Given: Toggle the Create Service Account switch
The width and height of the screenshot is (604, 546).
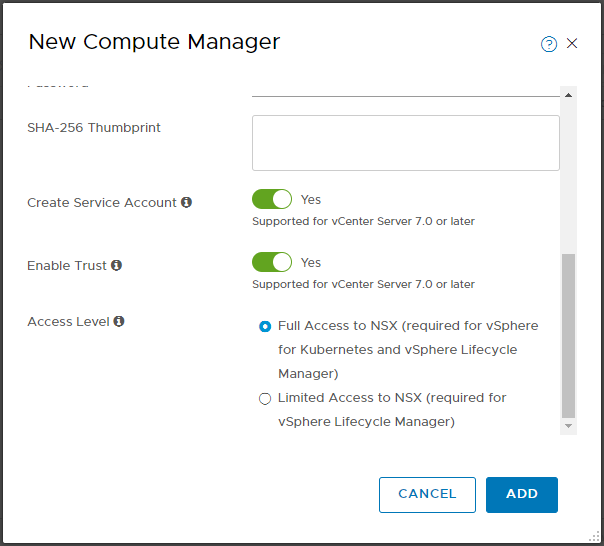Looking at the screenshot, I should (x=272, y=199).
